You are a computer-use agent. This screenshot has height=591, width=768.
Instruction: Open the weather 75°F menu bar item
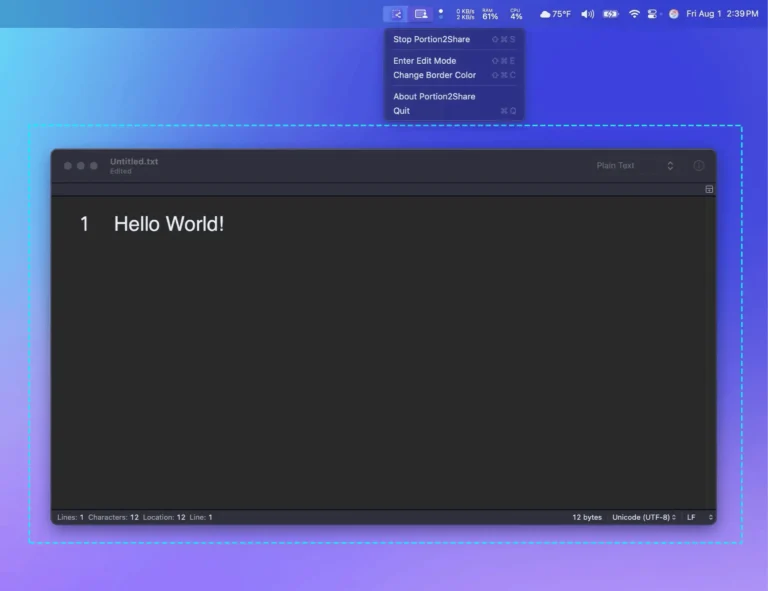555,14
